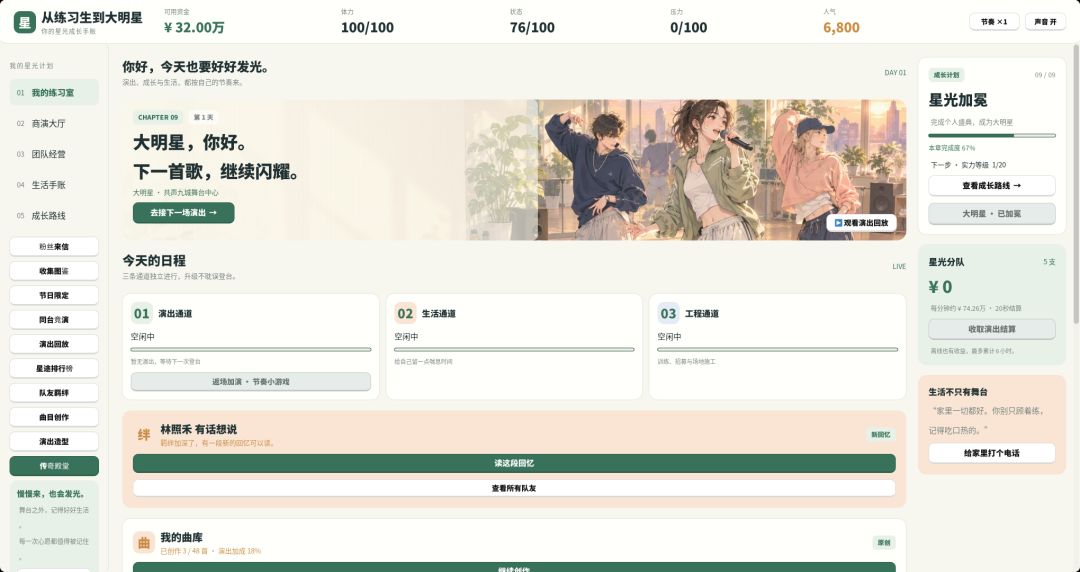Open 团队经营 in the sidebar
The height and width of the screenshot is (572, 1080).
click(x=54, y=154)
